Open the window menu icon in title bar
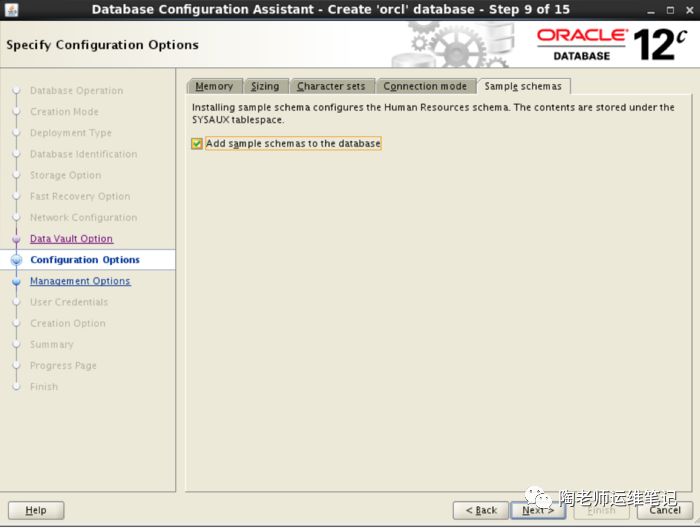This screenshot has width=700, height=530. click(x=10, y=9)
